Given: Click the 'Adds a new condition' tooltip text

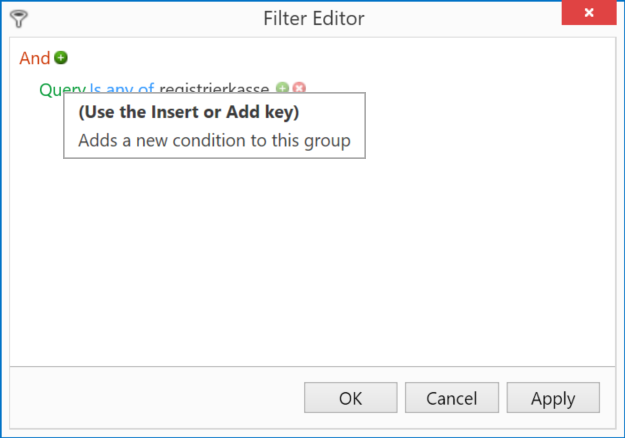Looking at the screenshot, I should pos(214,141).
